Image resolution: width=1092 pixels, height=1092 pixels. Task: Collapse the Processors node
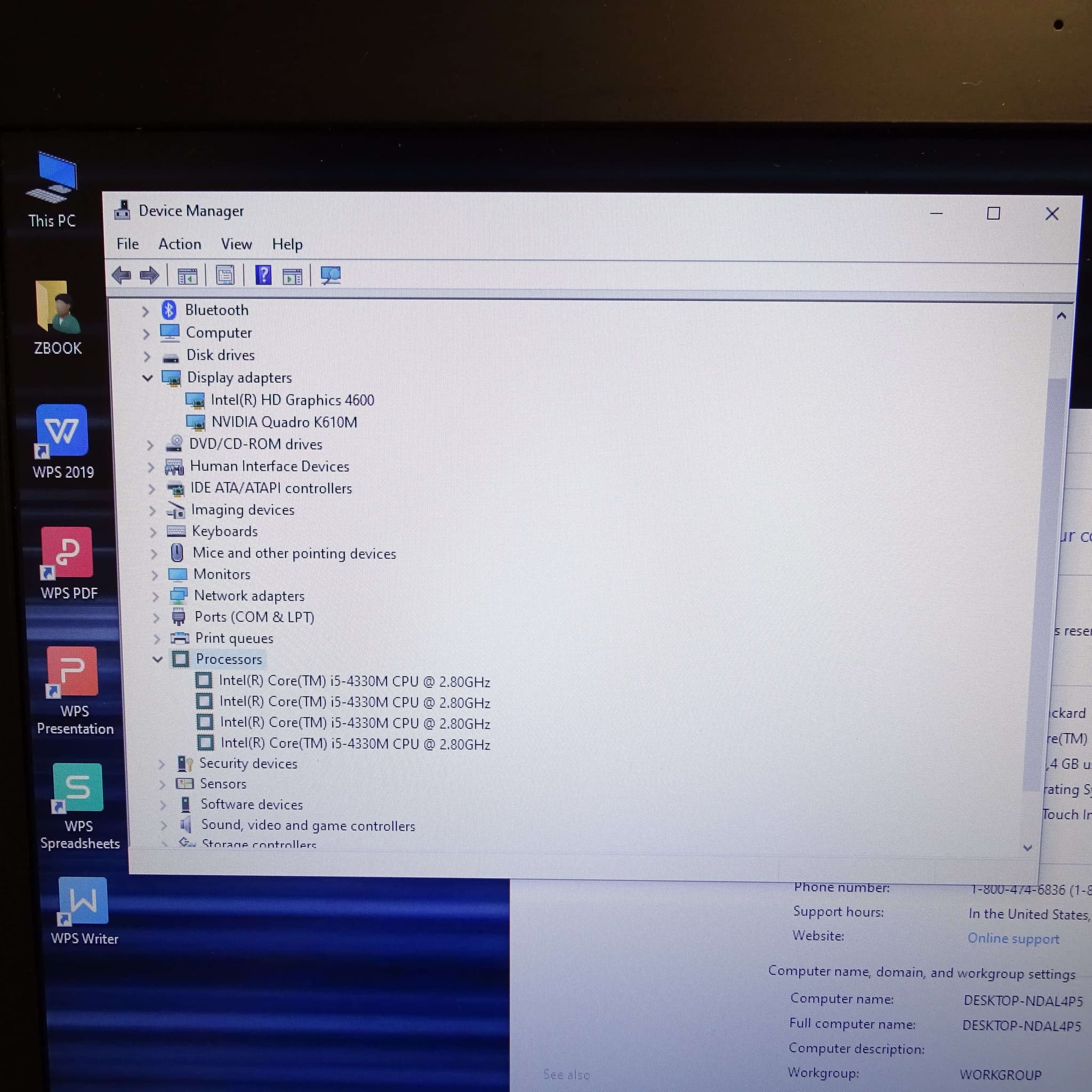tap(158, 659)
